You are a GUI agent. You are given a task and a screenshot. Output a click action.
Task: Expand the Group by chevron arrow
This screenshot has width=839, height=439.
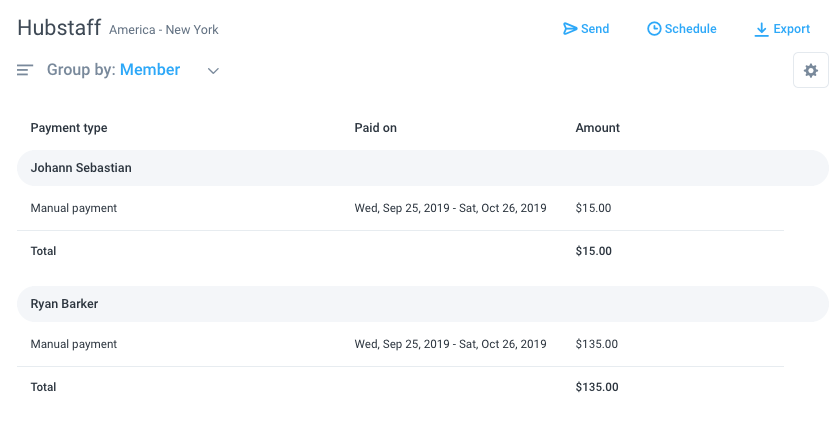pyautogui.click(x=213, y=71)
